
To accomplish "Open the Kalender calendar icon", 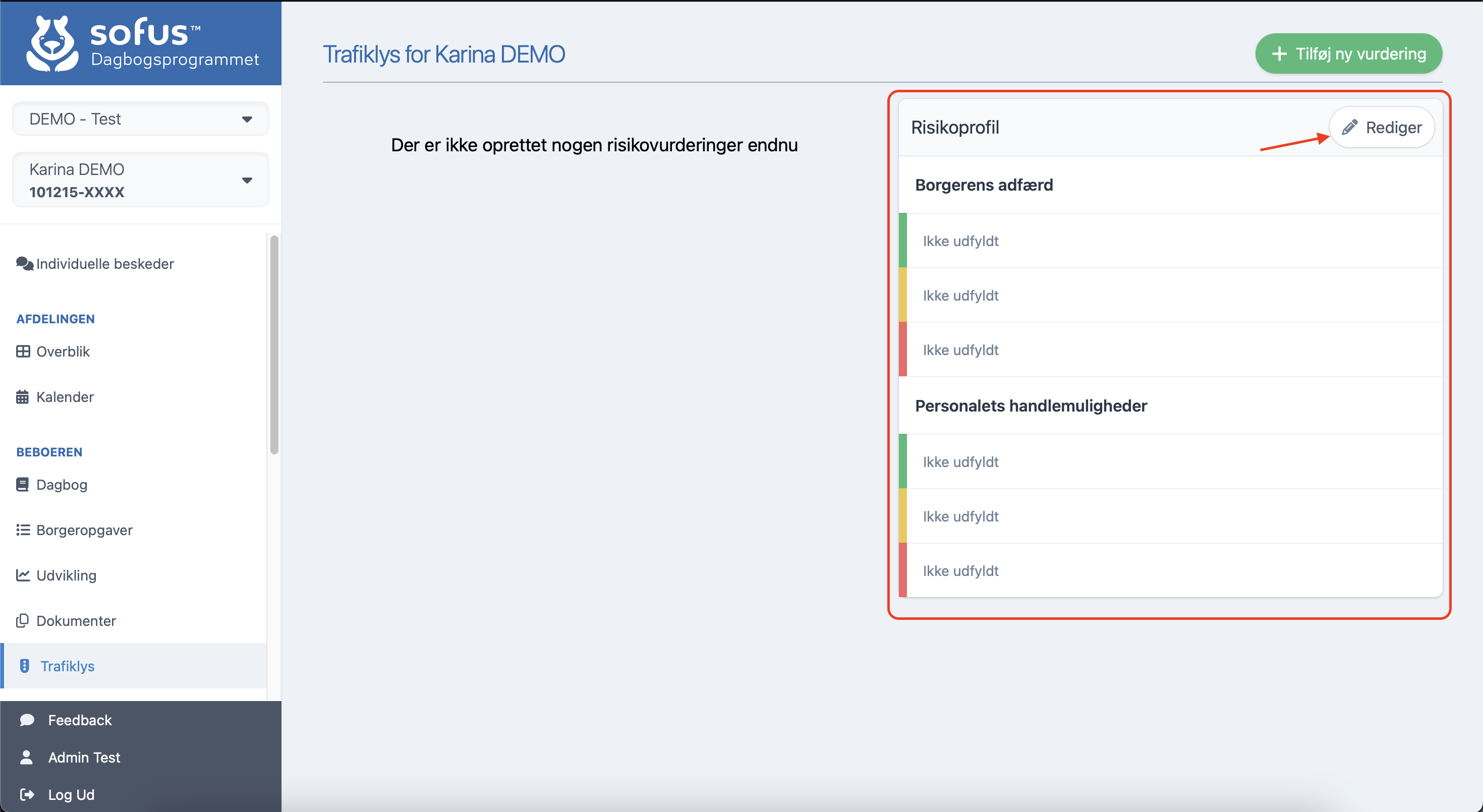I will (x=23, y=396).
